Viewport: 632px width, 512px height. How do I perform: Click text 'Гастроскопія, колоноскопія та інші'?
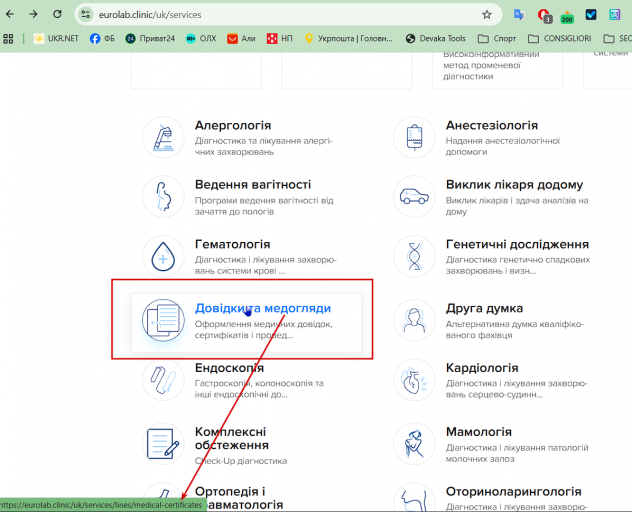[259, 389]
